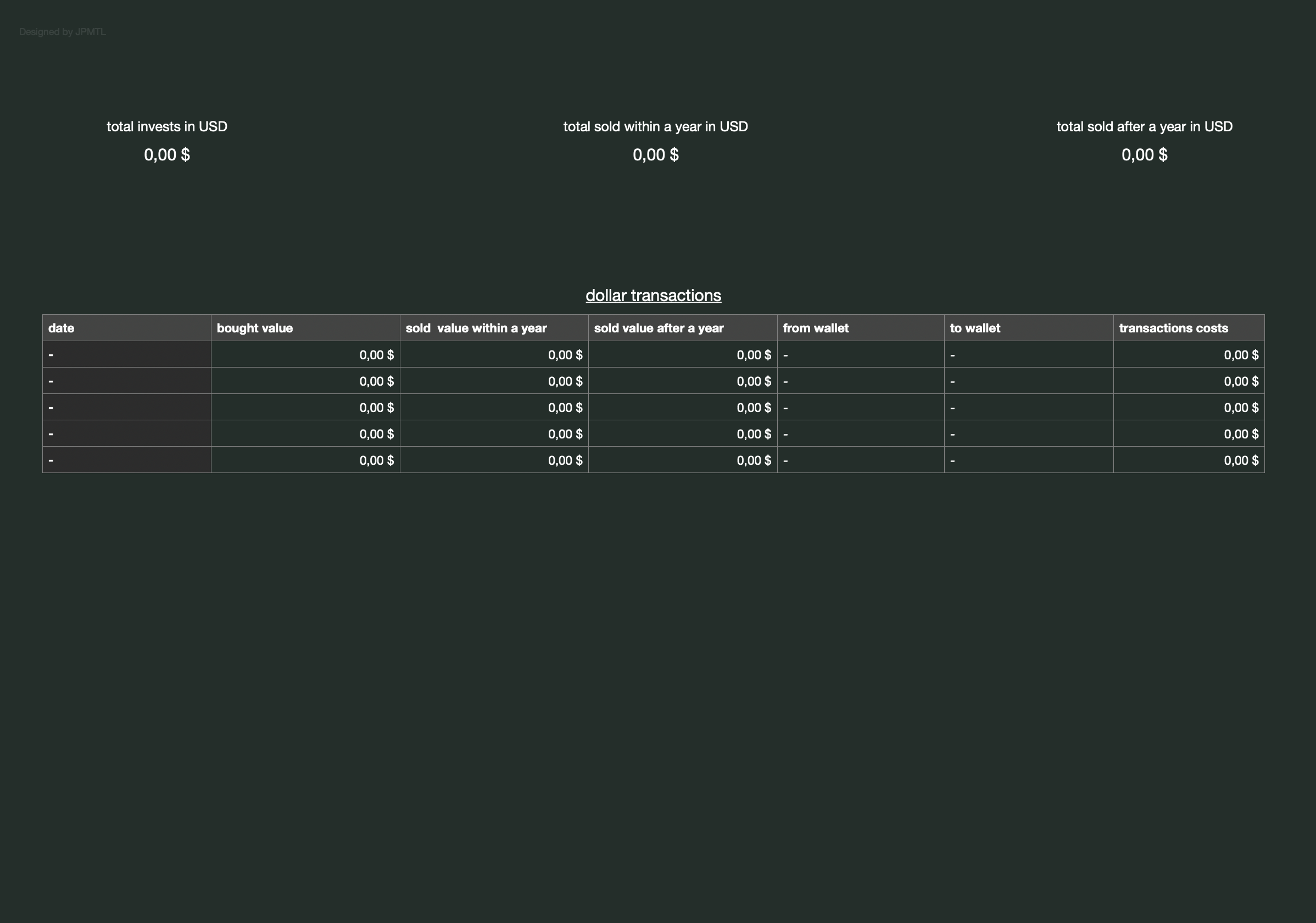The image size is (1316, 923).
Task: Click the last row to wallet cell
Action: [1029, 460]
